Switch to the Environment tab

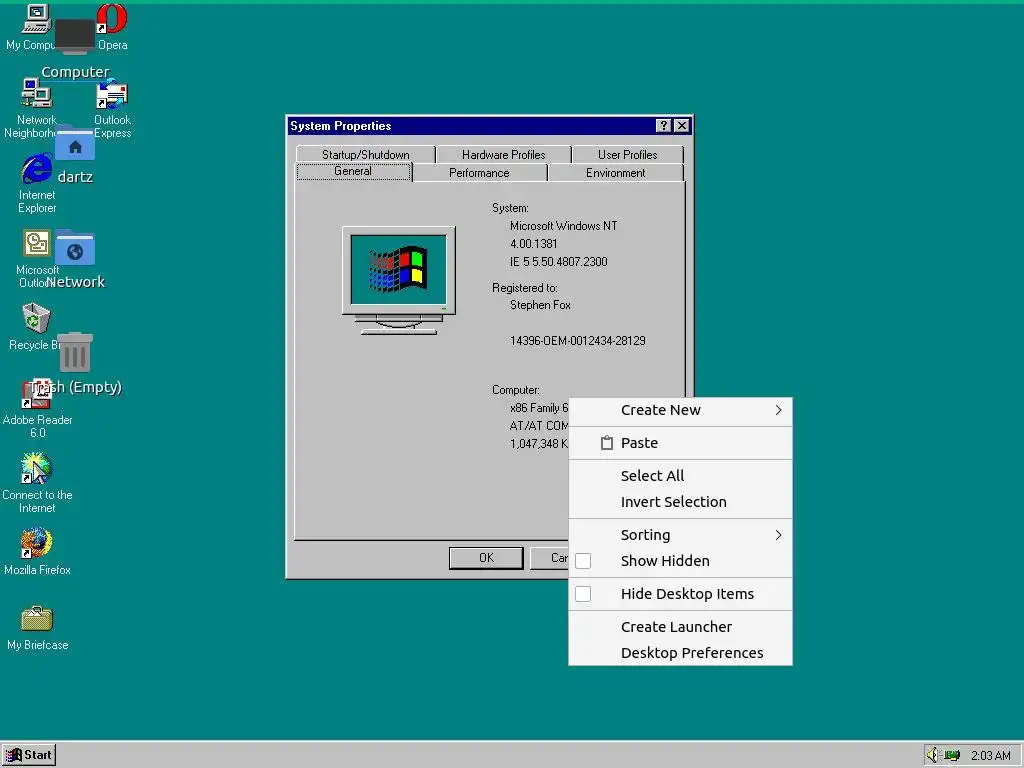(616, 173)
